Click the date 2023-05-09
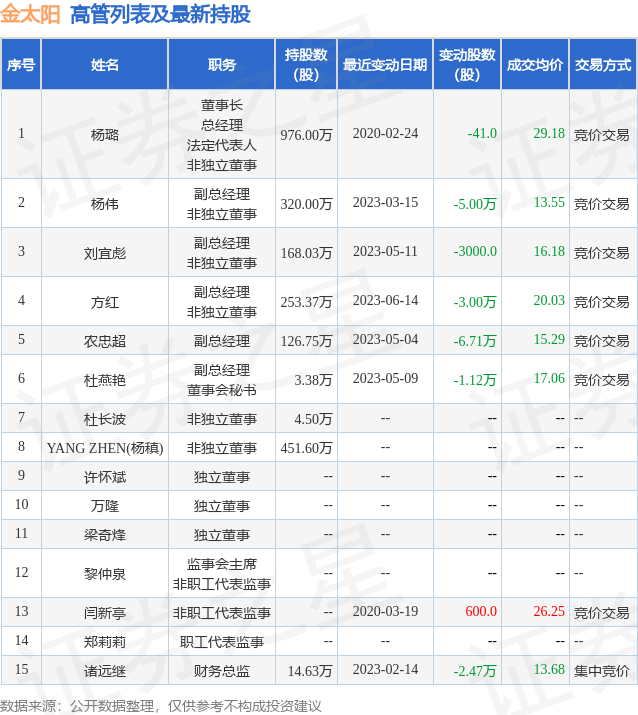Viewport: 638px width, 715px height. tap(385, 378)
